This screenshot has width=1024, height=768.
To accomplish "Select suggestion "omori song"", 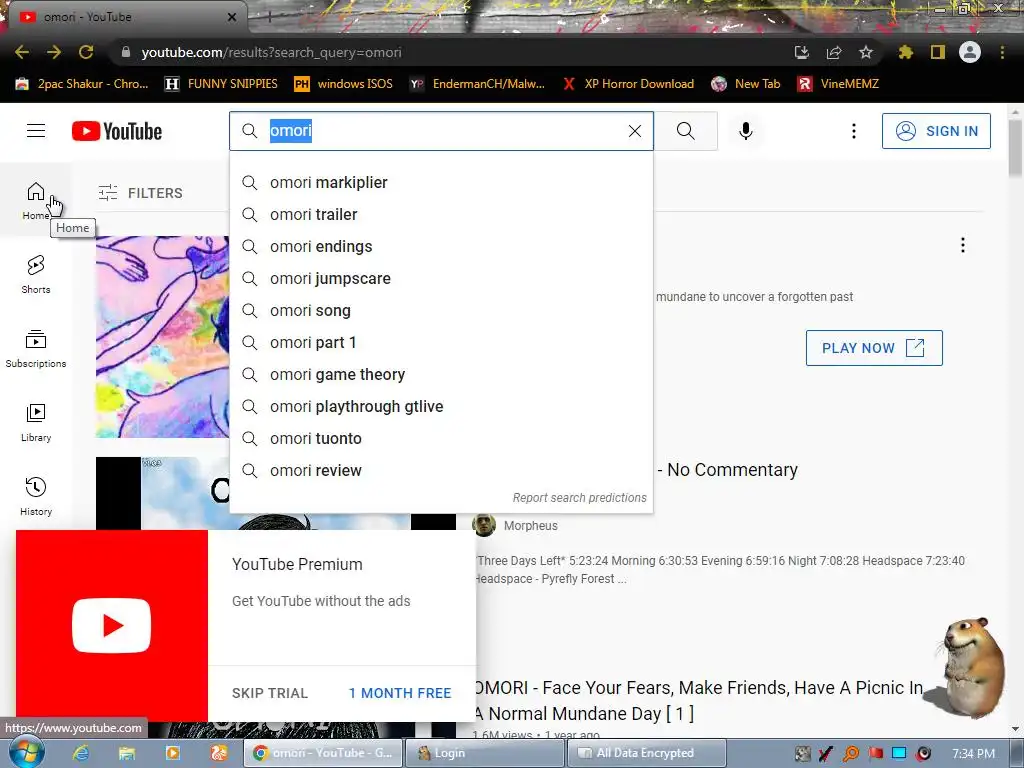I will tap(441, 310).
